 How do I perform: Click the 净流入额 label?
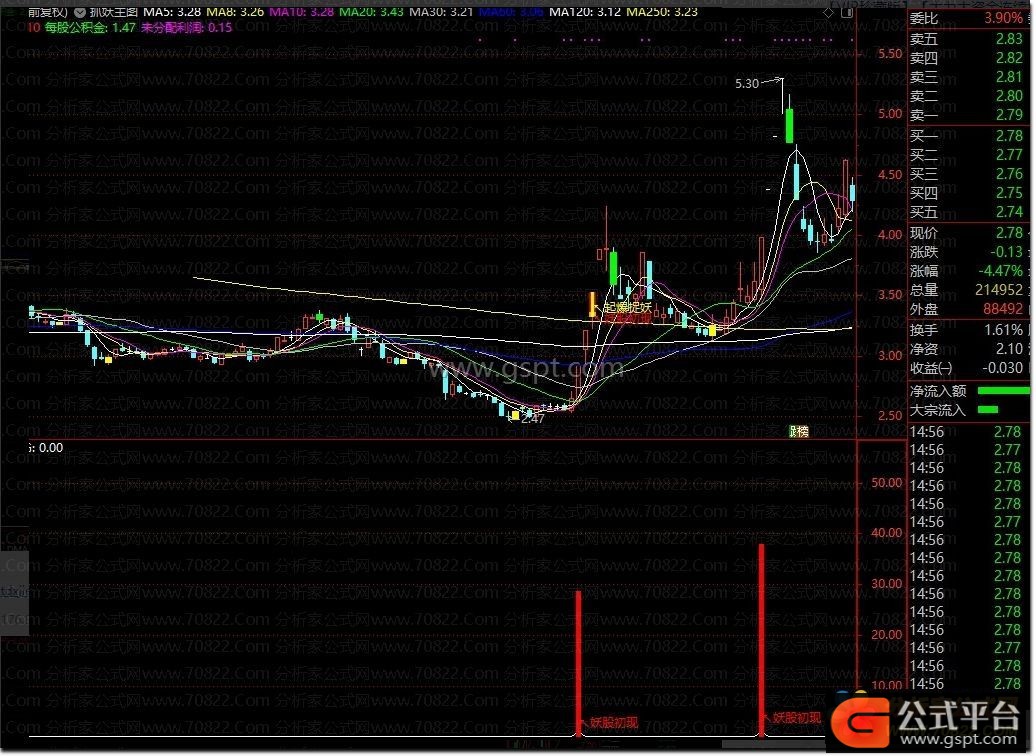coord(938,391)
